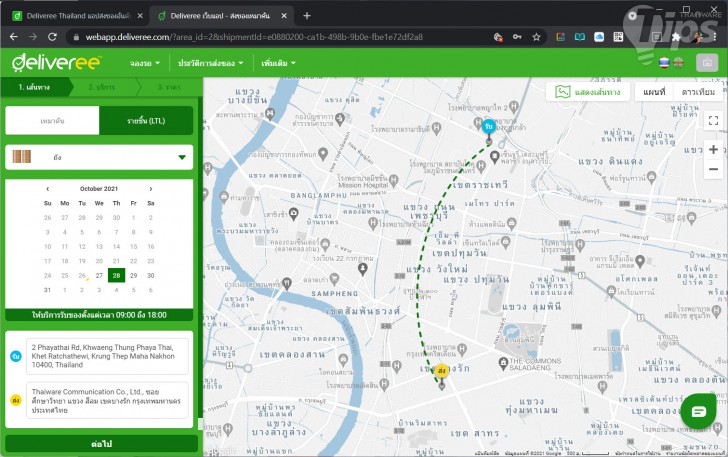Select step 1 เส้นทาง tab
Screen dimensions: 728x457
(37, 87)
